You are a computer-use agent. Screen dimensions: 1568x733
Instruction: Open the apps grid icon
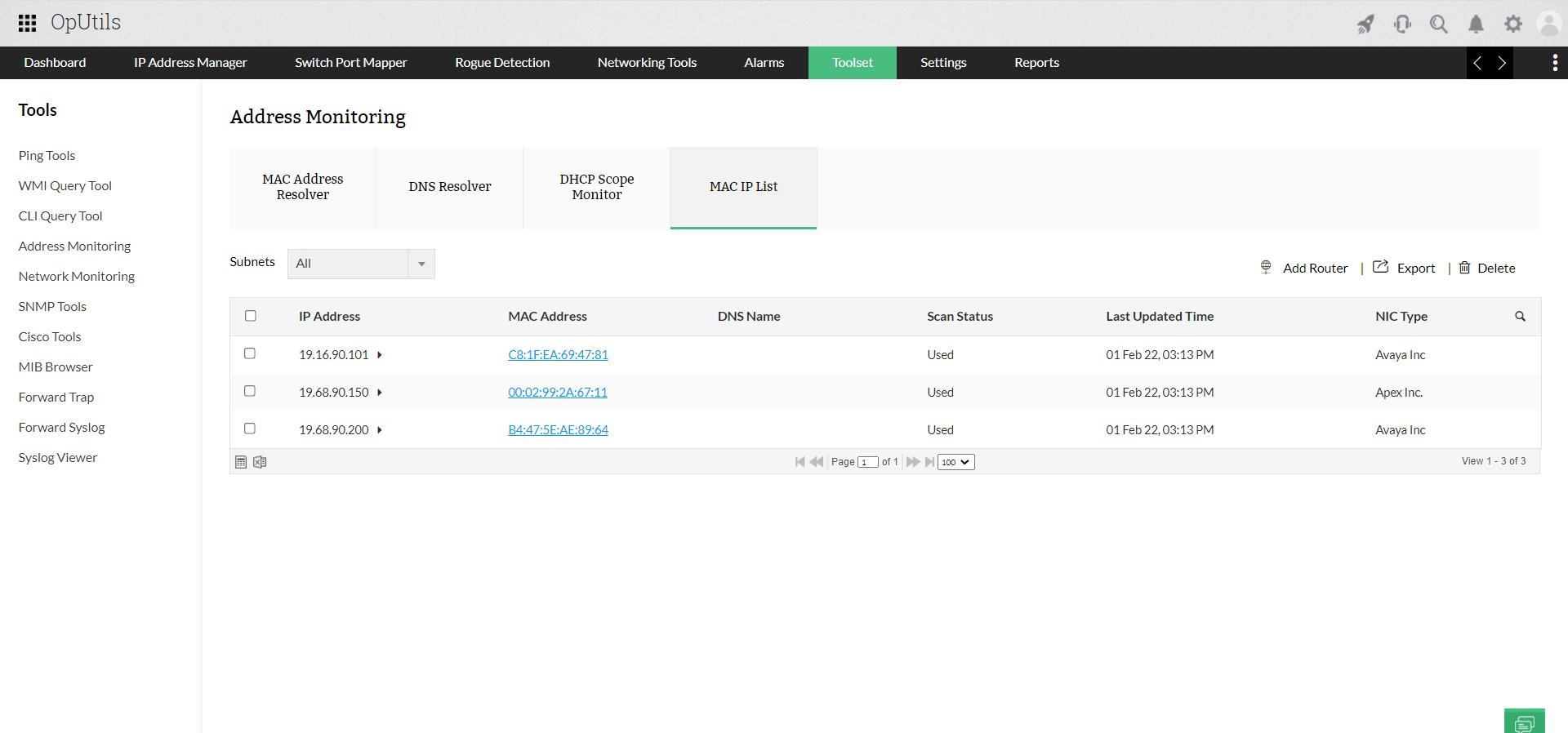(27, 23)
